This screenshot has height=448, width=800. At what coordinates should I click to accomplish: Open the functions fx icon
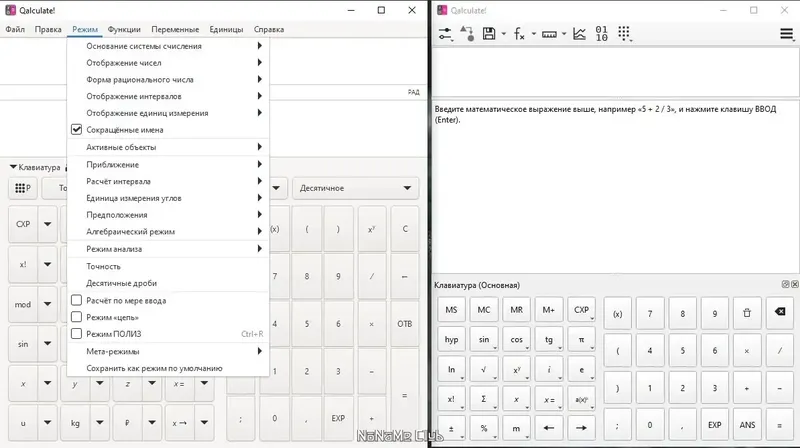519,34
